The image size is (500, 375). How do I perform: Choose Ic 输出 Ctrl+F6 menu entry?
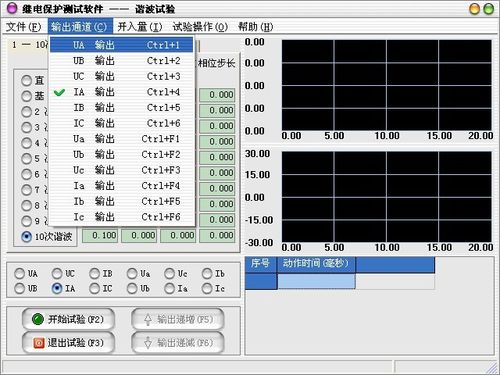click(x=122, y=217)
